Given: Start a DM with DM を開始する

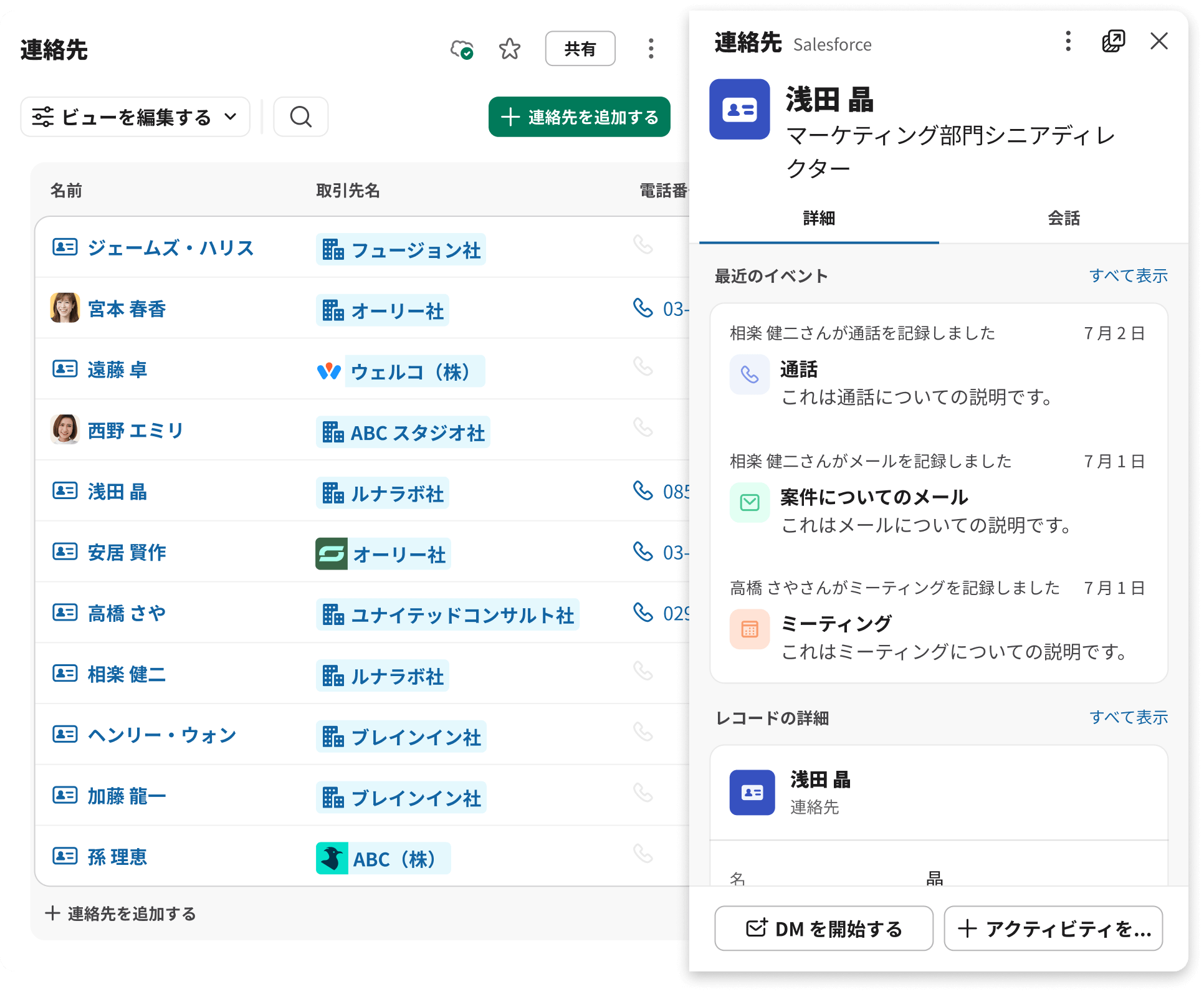Looking at the screenshot, I should tap(824, 928).
